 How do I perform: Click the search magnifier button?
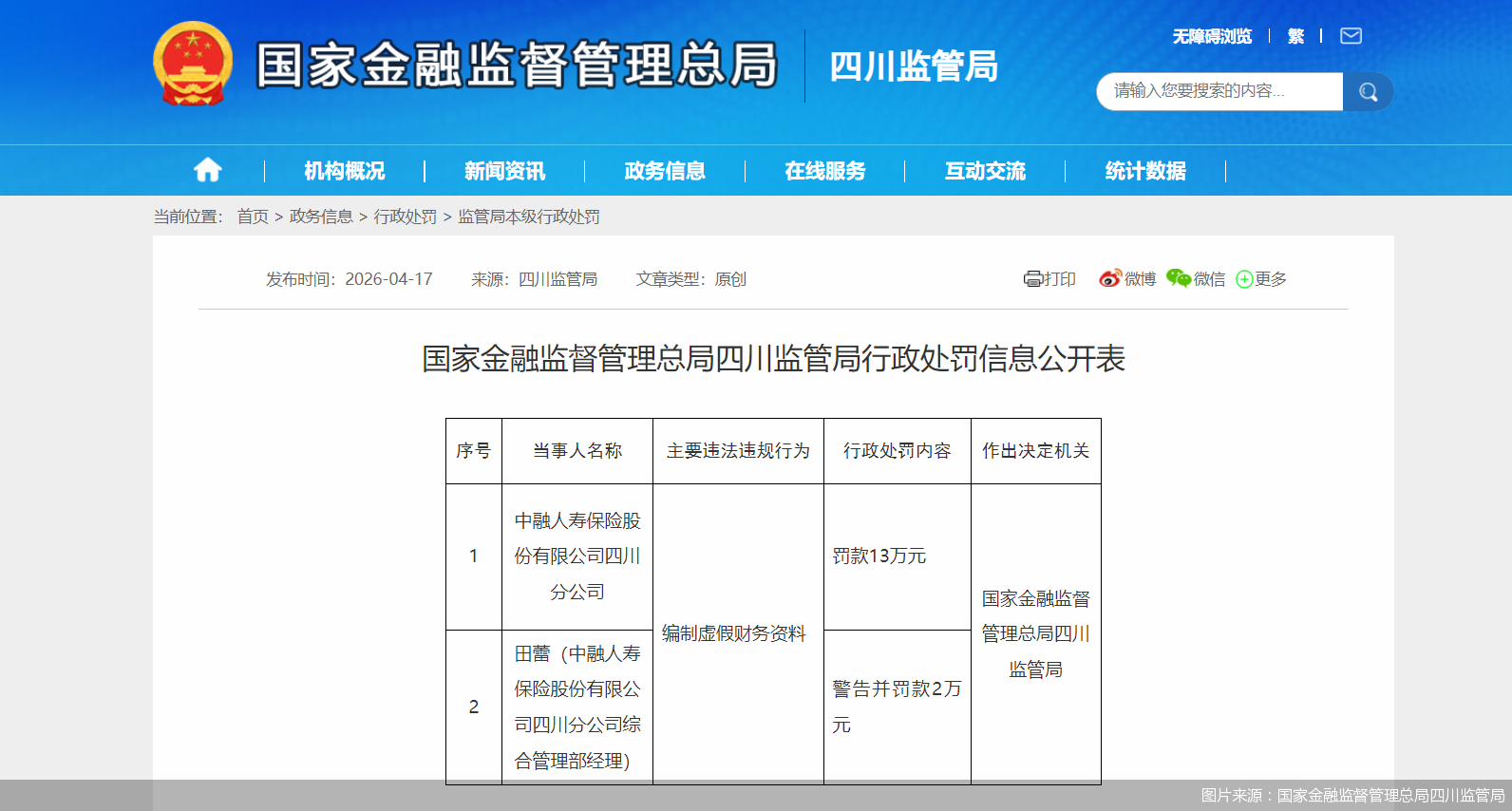pyautogui.click(x=1368, y=91)
